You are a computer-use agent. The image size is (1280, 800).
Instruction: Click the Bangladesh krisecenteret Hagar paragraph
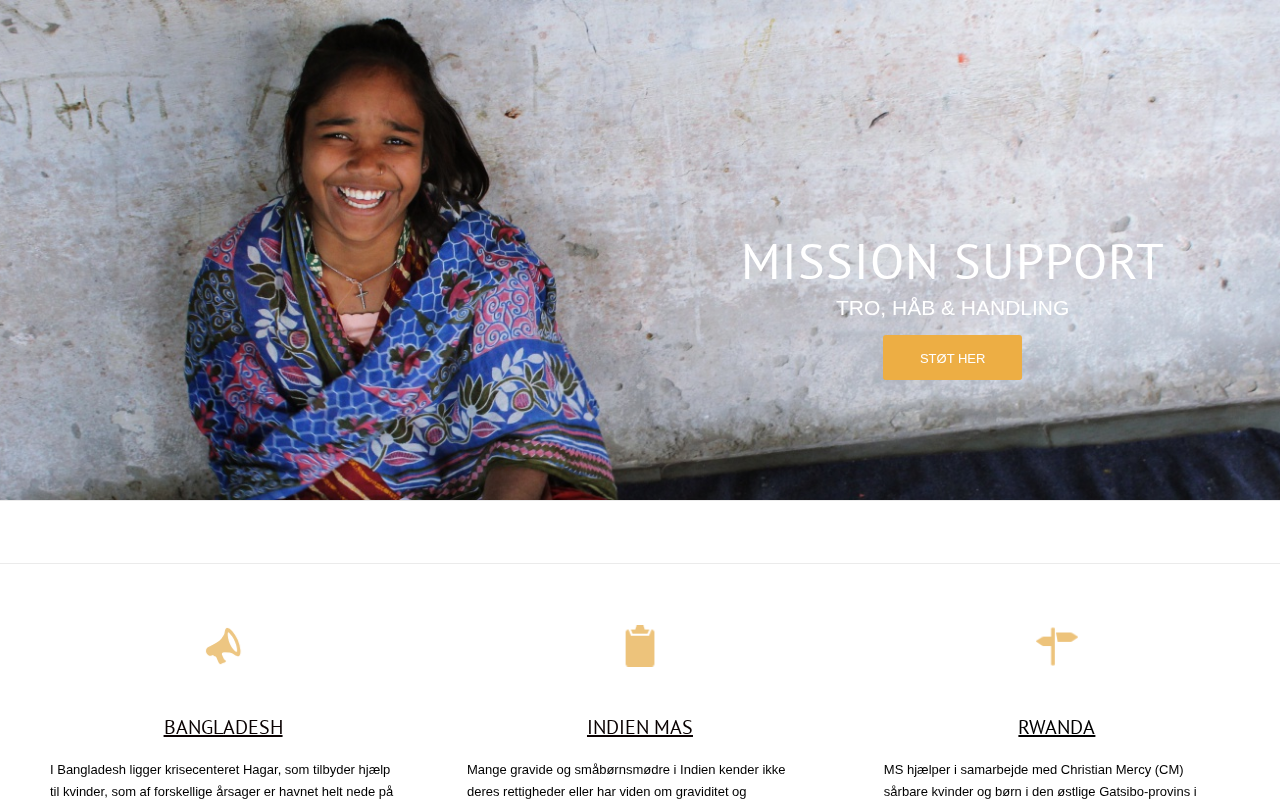click(x=223, y=780)
